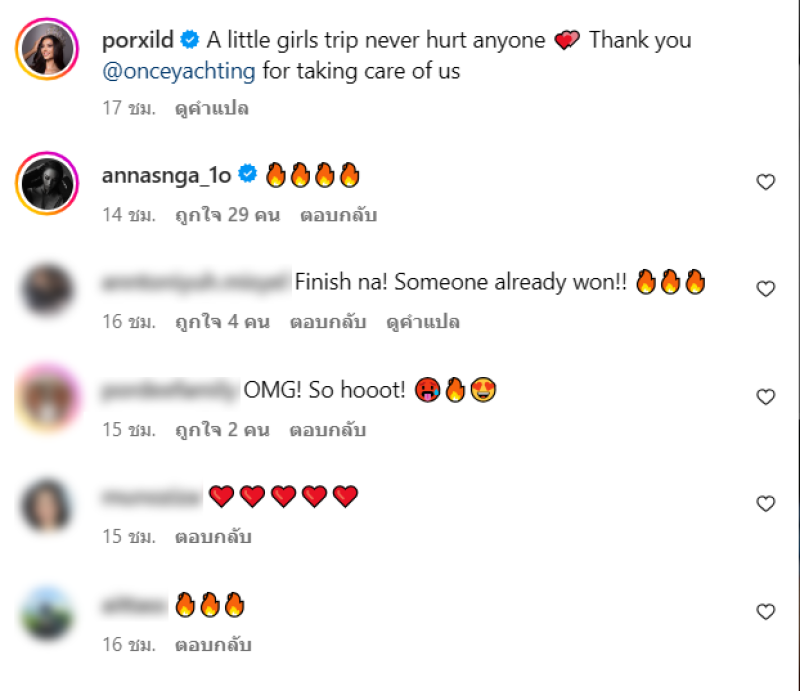800x691 pixels.
Task: Like the annasnga_1o comment with heart icon
Action: [765, 182]
